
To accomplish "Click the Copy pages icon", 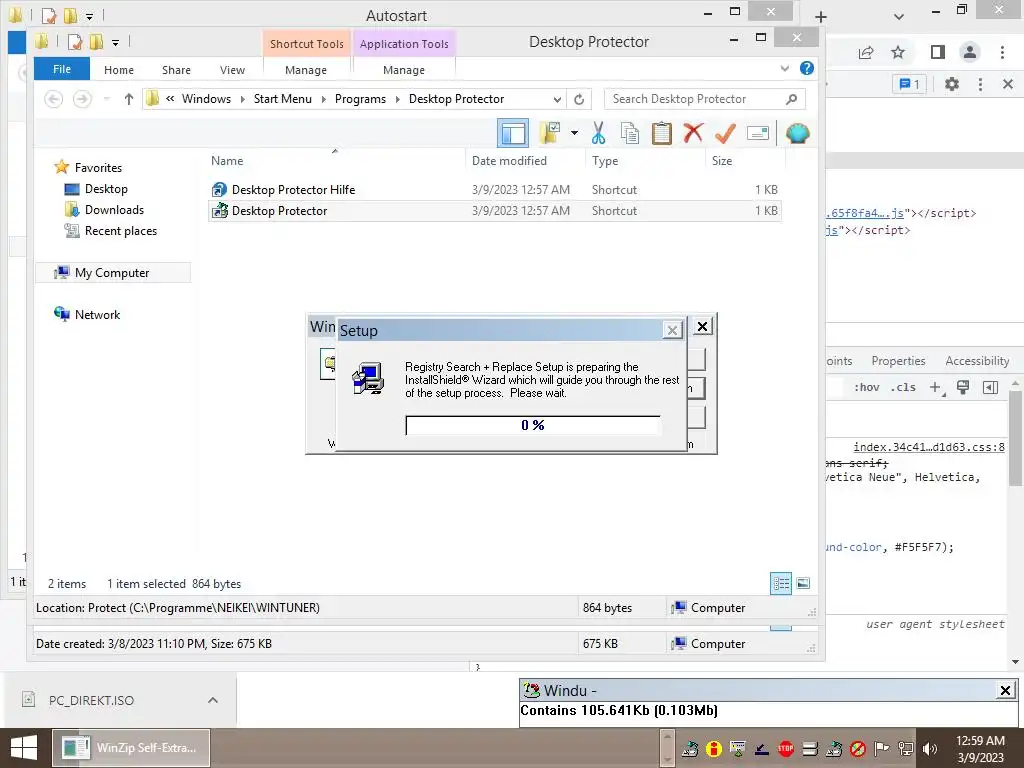I will (630, 133).
